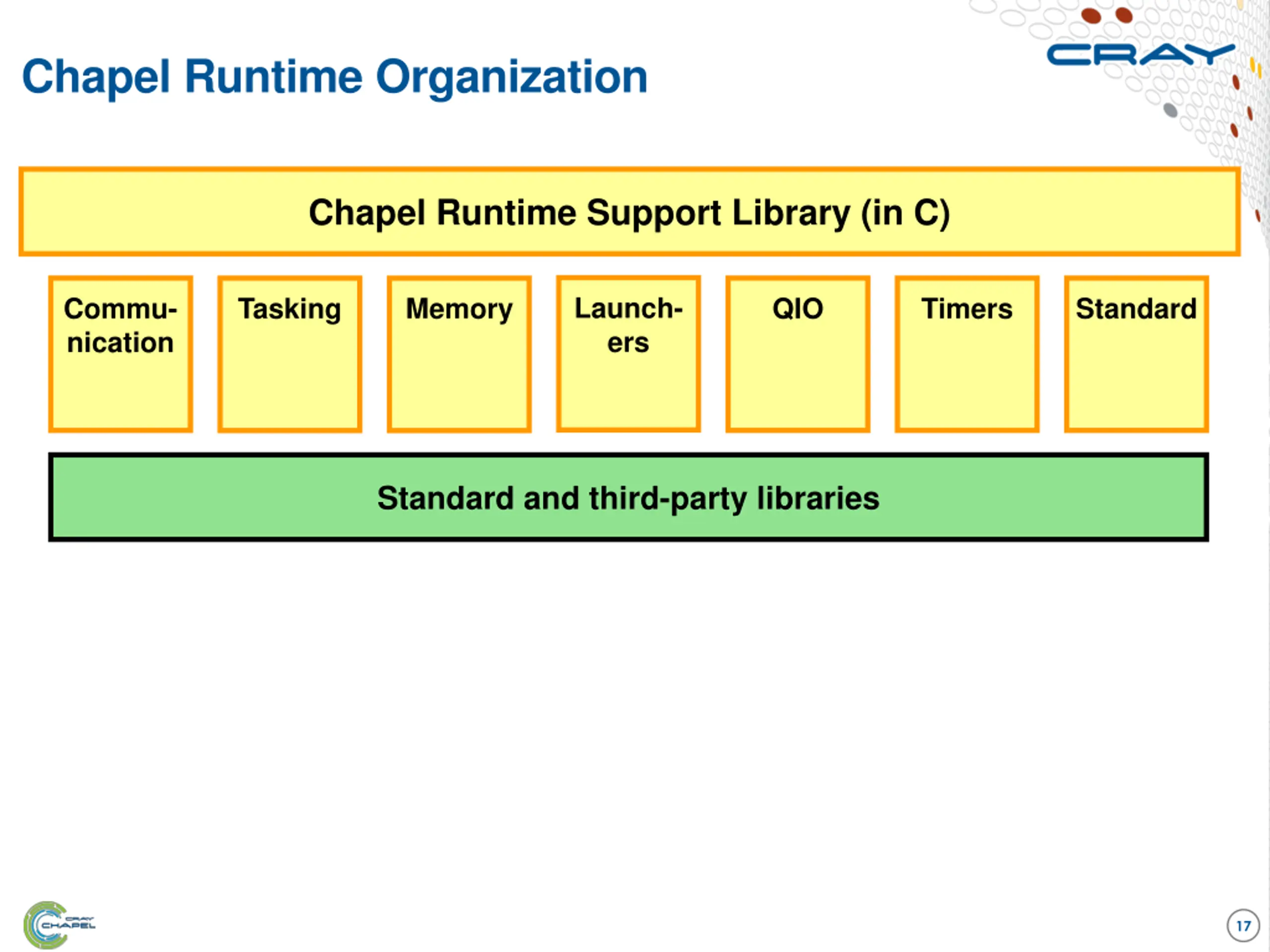
Task: Click the Memory box
Action: (x=459, y=354)
